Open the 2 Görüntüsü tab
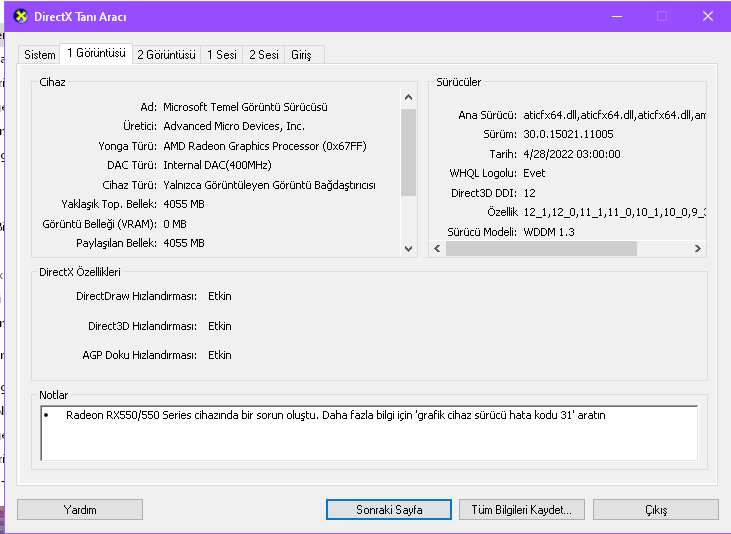Viewport: 731px width, 534px height. (x=166, y=55)
